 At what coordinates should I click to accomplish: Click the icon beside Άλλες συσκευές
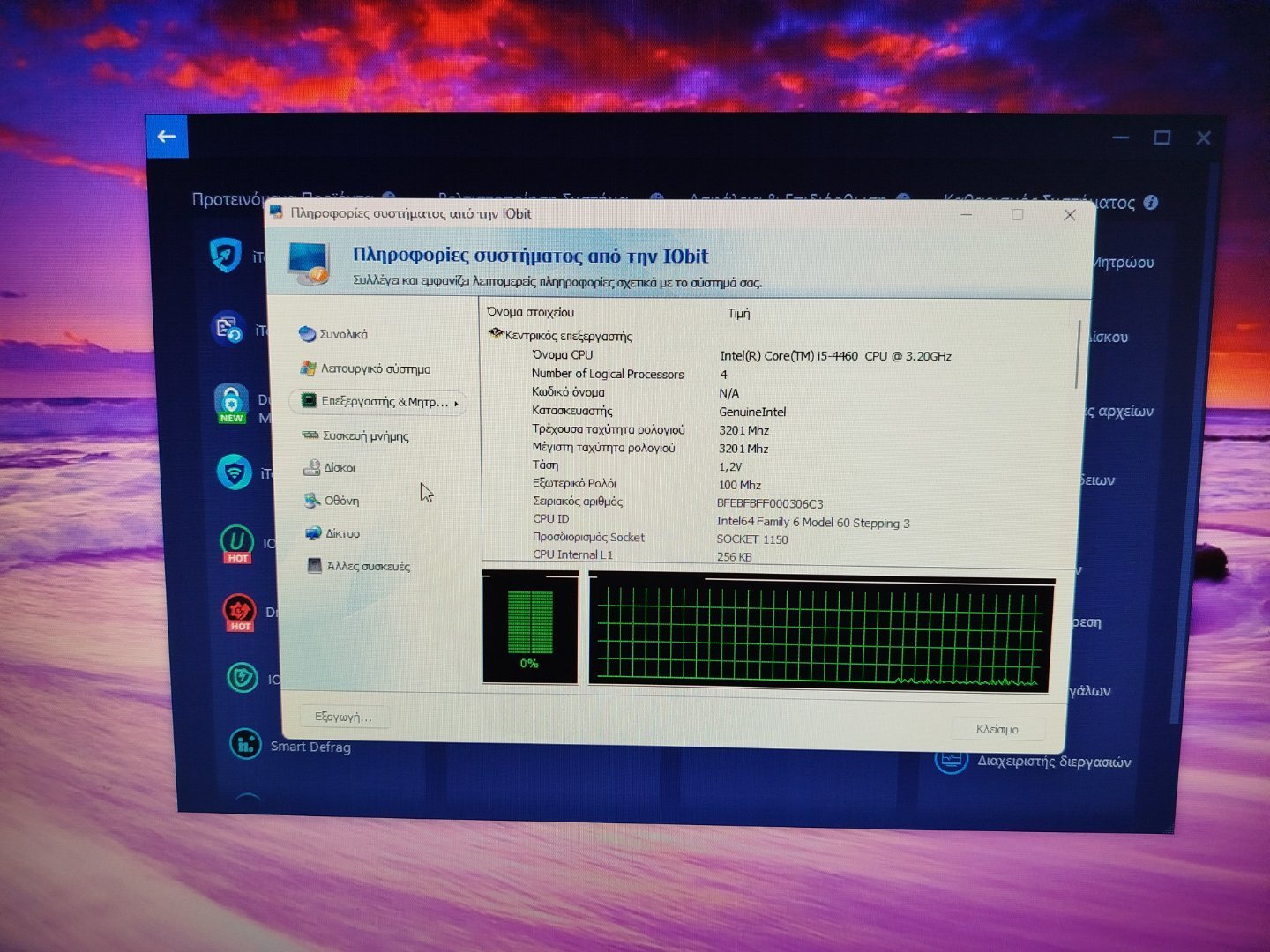314,565
